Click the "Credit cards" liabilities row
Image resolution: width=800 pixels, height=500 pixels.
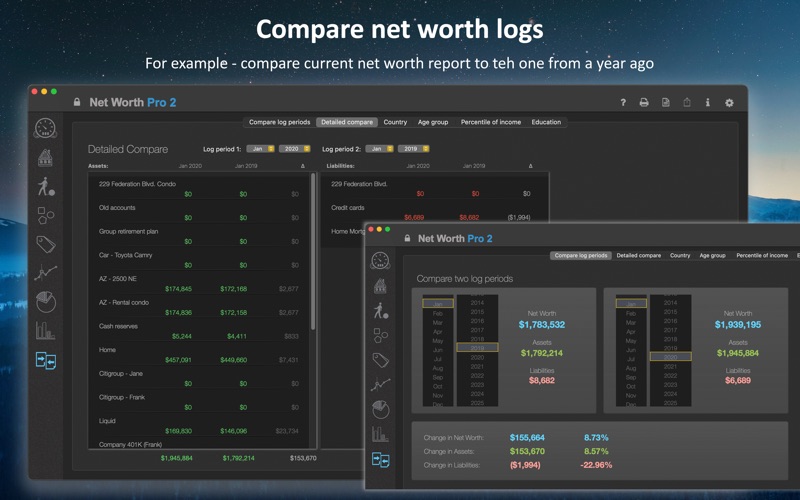[434, 212]
